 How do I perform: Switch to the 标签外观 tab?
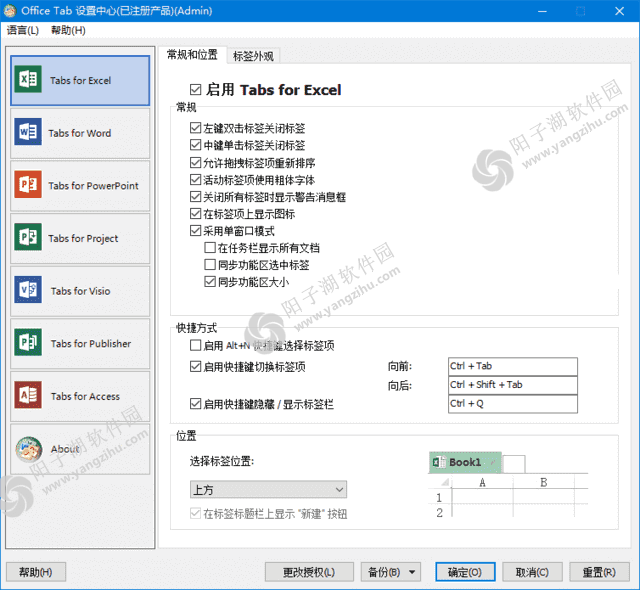click(x=253, y=56)
